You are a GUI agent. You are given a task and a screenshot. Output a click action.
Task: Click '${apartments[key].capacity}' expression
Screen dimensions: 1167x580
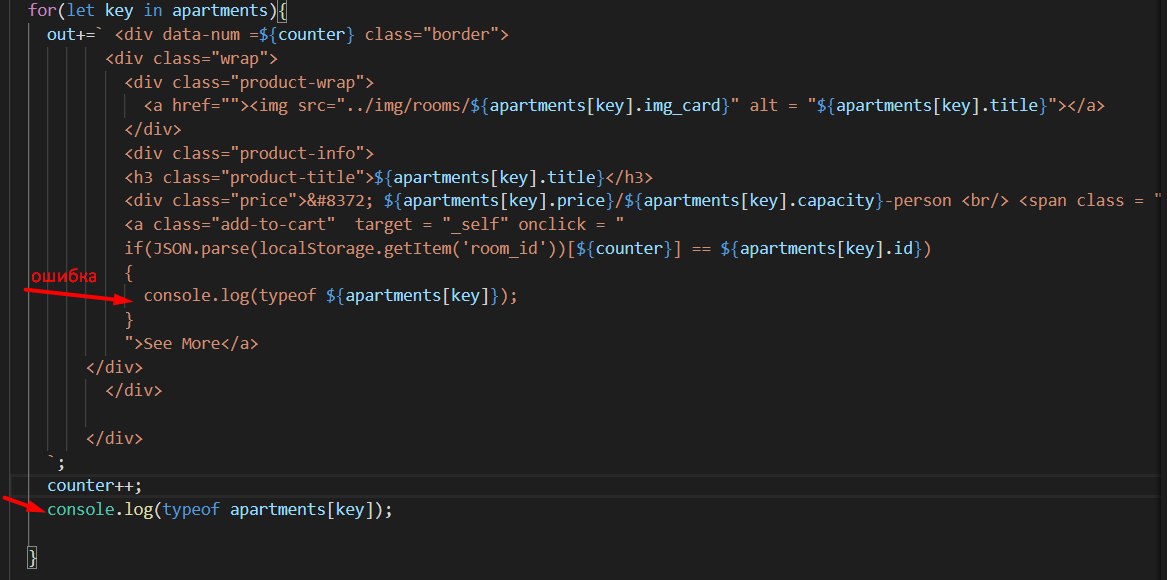(x=755, y=200)
